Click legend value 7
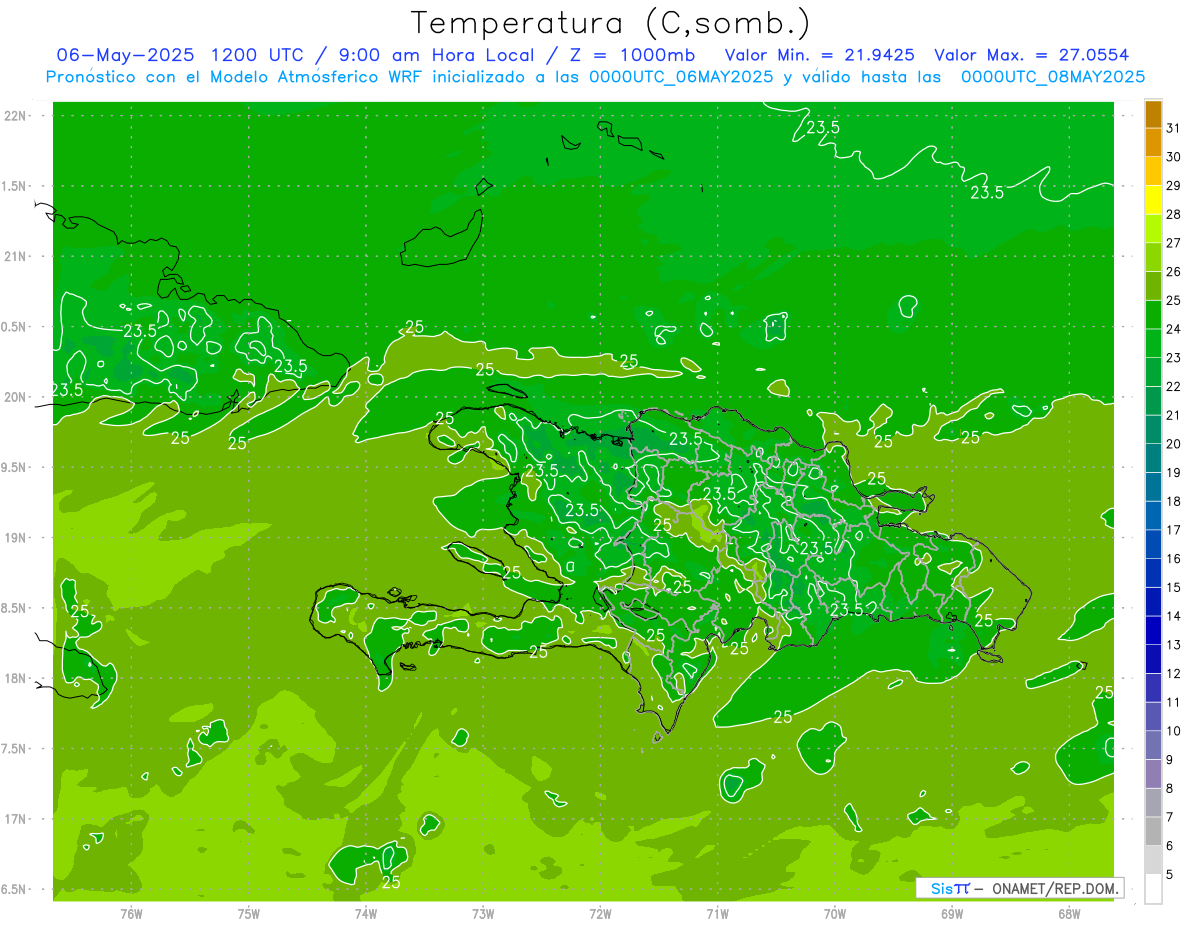This screenshot has width=1200, height=927. click(1170, 817)
